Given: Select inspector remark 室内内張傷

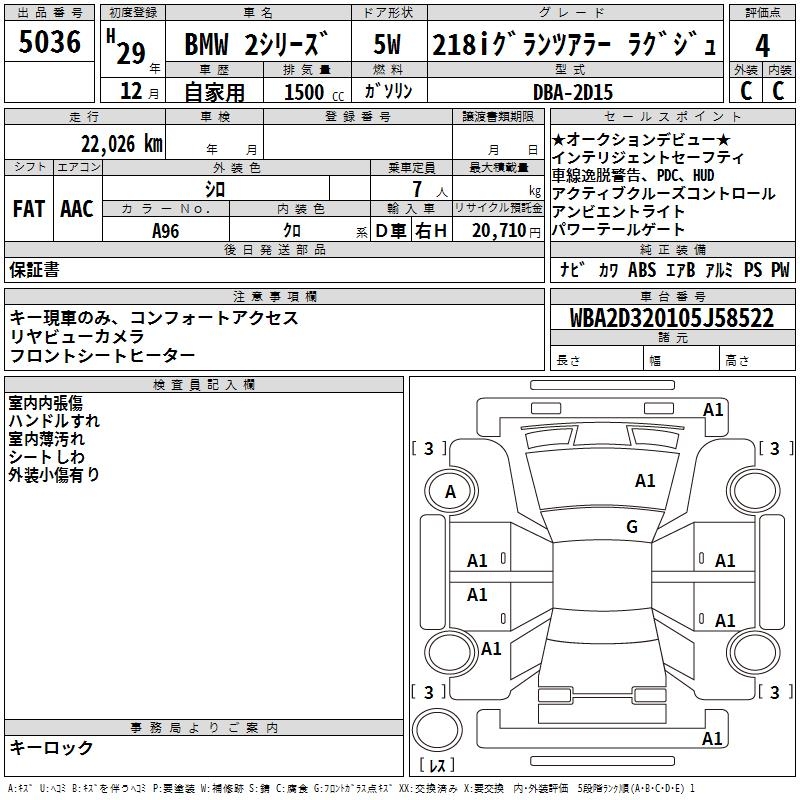Looking at the screenshot, I should (x=45, y=403).
